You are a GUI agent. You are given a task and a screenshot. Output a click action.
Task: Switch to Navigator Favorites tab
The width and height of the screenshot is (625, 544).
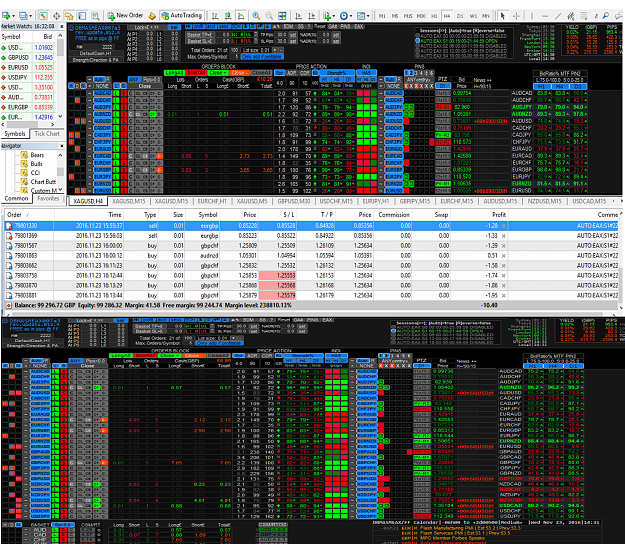click(48, 198)
